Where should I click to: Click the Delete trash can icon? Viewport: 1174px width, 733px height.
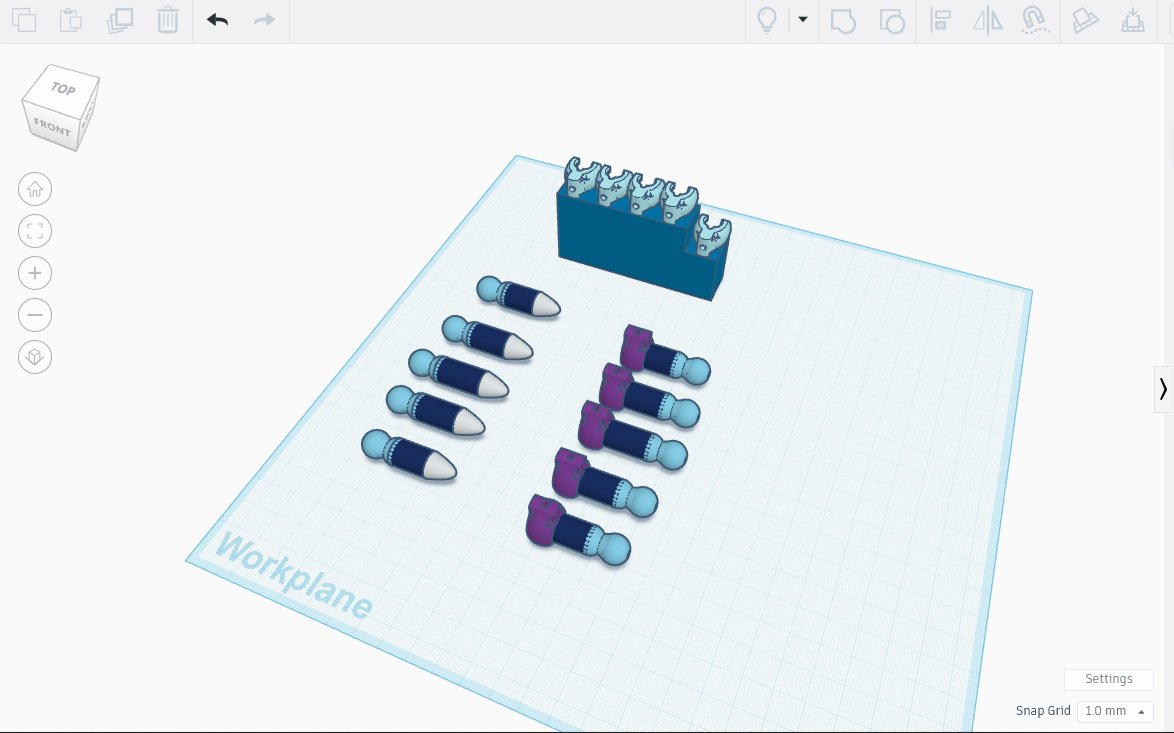point(168,20)
